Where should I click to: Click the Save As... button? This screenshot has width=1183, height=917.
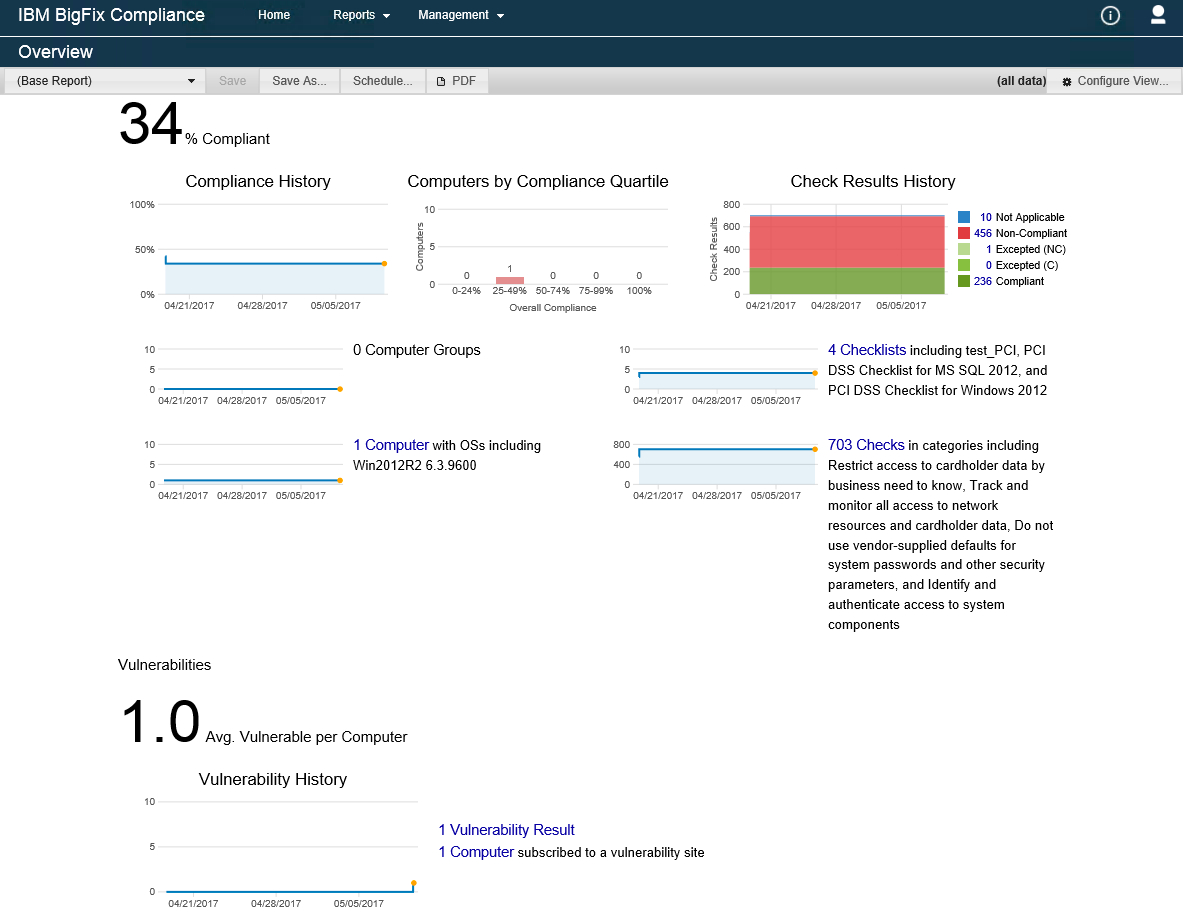pos(300,81)
